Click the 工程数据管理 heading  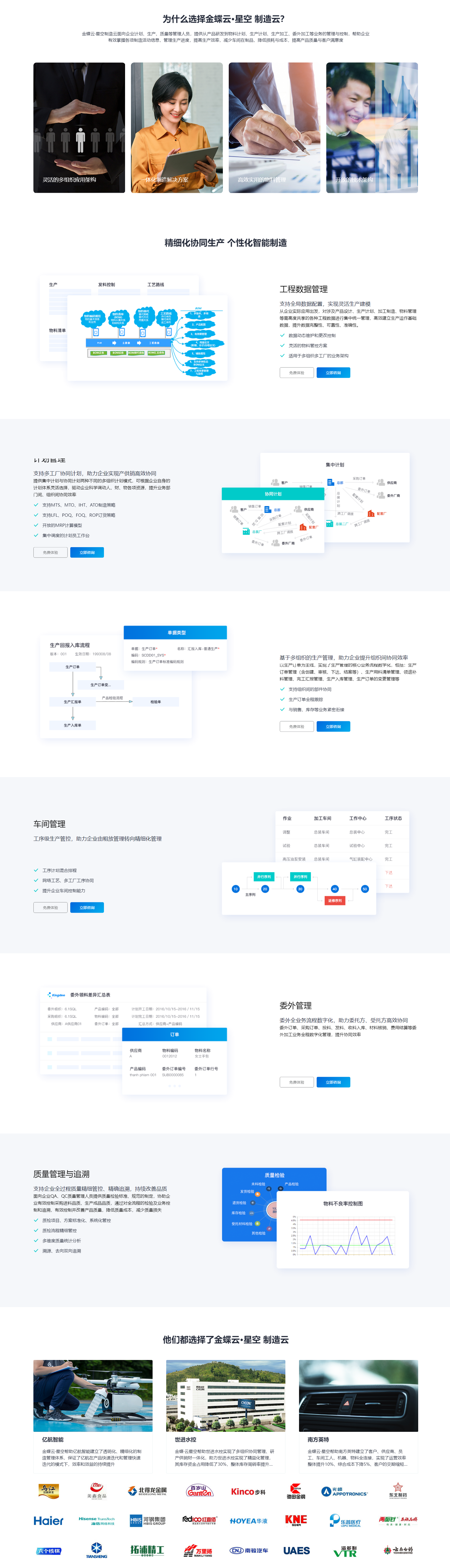pos(303,289)
